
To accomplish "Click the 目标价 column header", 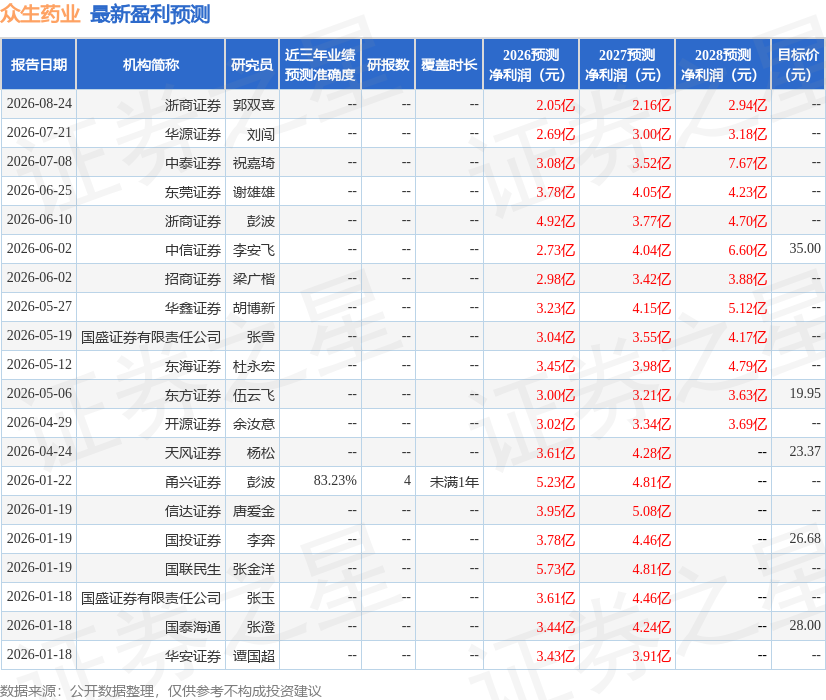I will 798,64.
